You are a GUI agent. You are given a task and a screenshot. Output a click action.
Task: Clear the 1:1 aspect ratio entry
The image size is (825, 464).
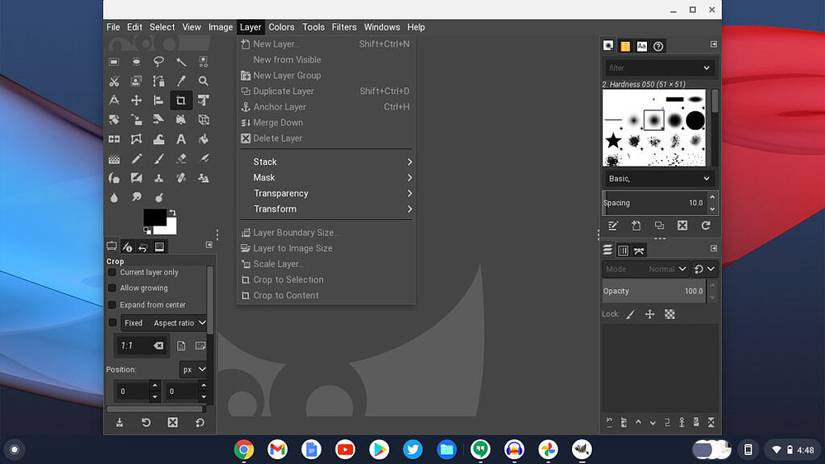[158, 346]
